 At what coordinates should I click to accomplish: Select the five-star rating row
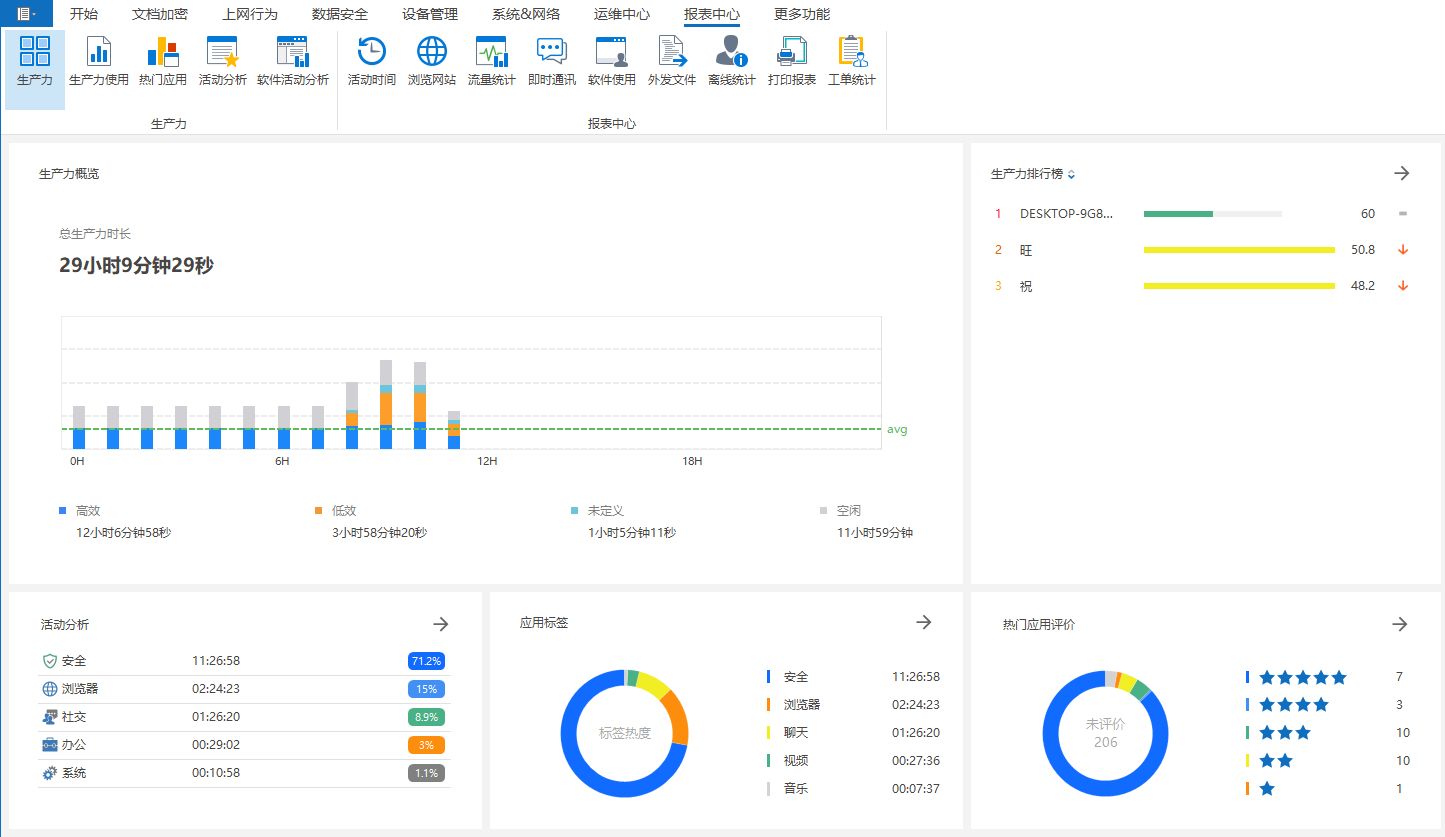[1328, 677]
